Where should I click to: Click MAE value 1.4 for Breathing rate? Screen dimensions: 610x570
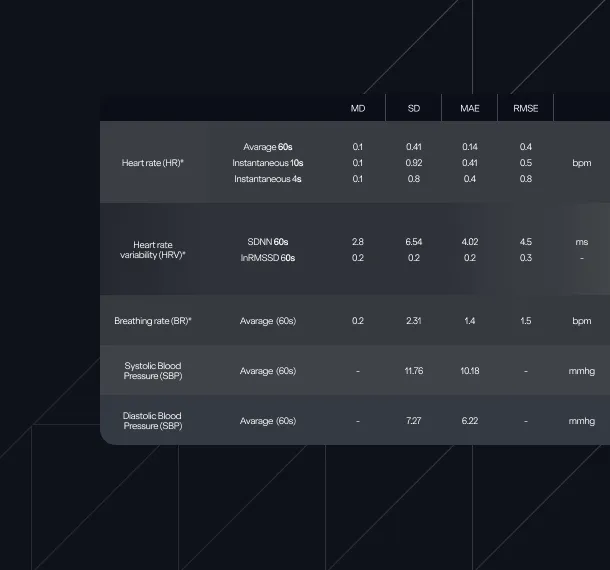point(470,321)
